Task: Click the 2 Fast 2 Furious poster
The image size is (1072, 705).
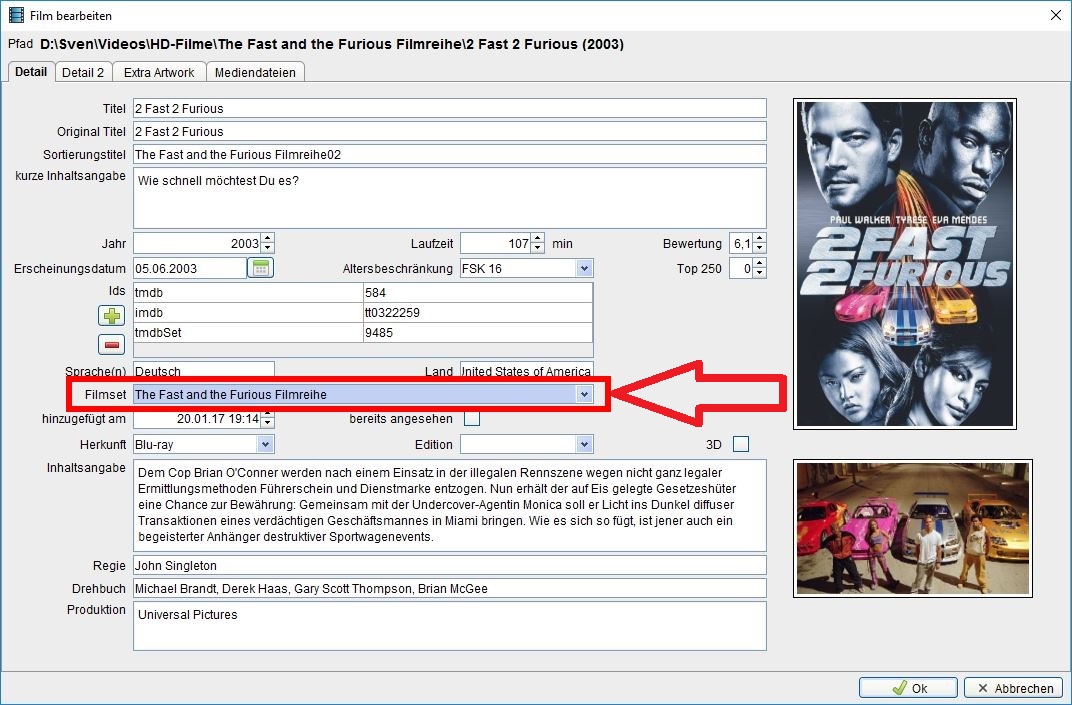Action: [x=904, y=264]
